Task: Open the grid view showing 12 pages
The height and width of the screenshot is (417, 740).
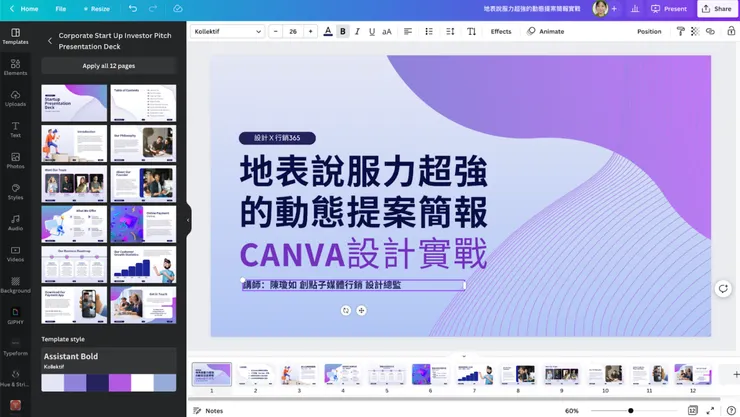Action: [692, 411]
